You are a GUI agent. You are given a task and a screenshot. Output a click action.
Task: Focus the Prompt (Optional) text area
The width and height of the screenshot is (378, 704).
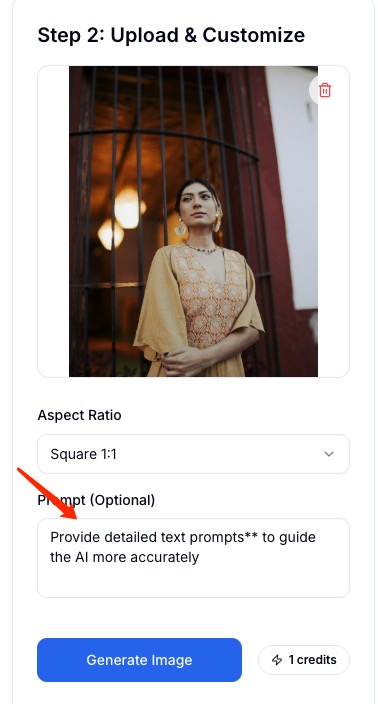(193, 558)
